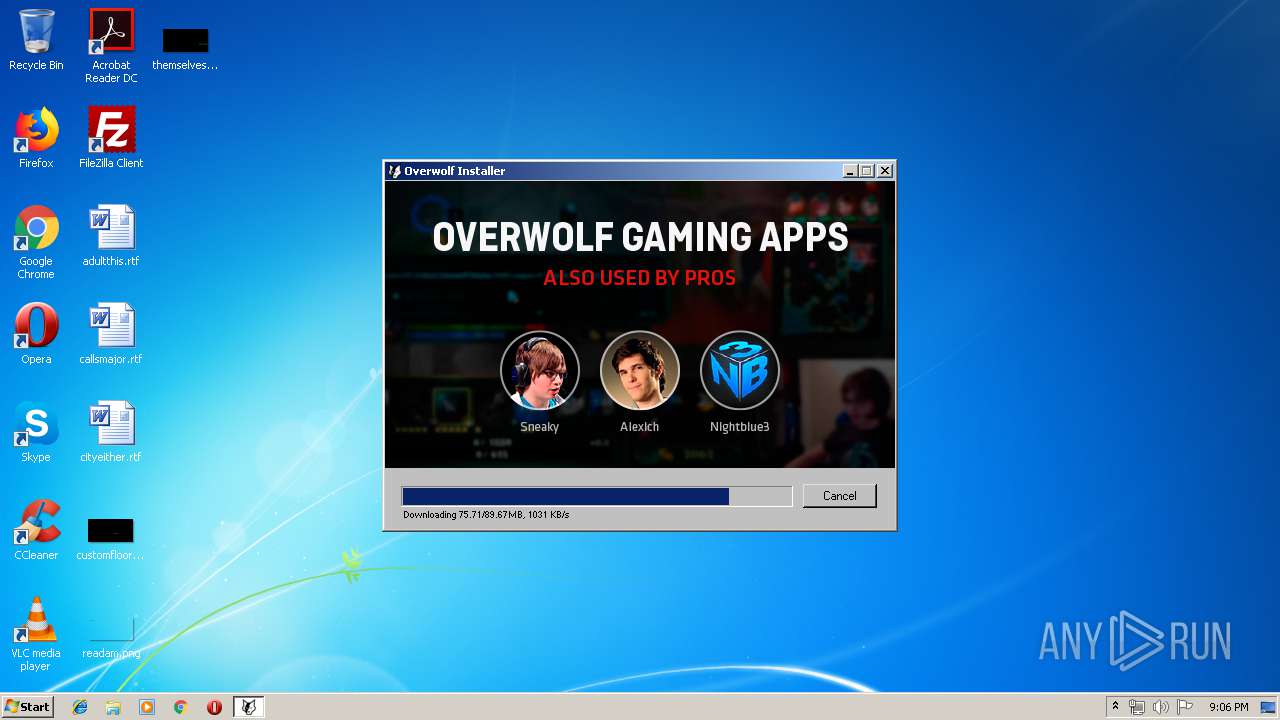This screenshot has height=720, width=1280.
Task: Open the network tray icon
Action: (x=1137, y=707)
